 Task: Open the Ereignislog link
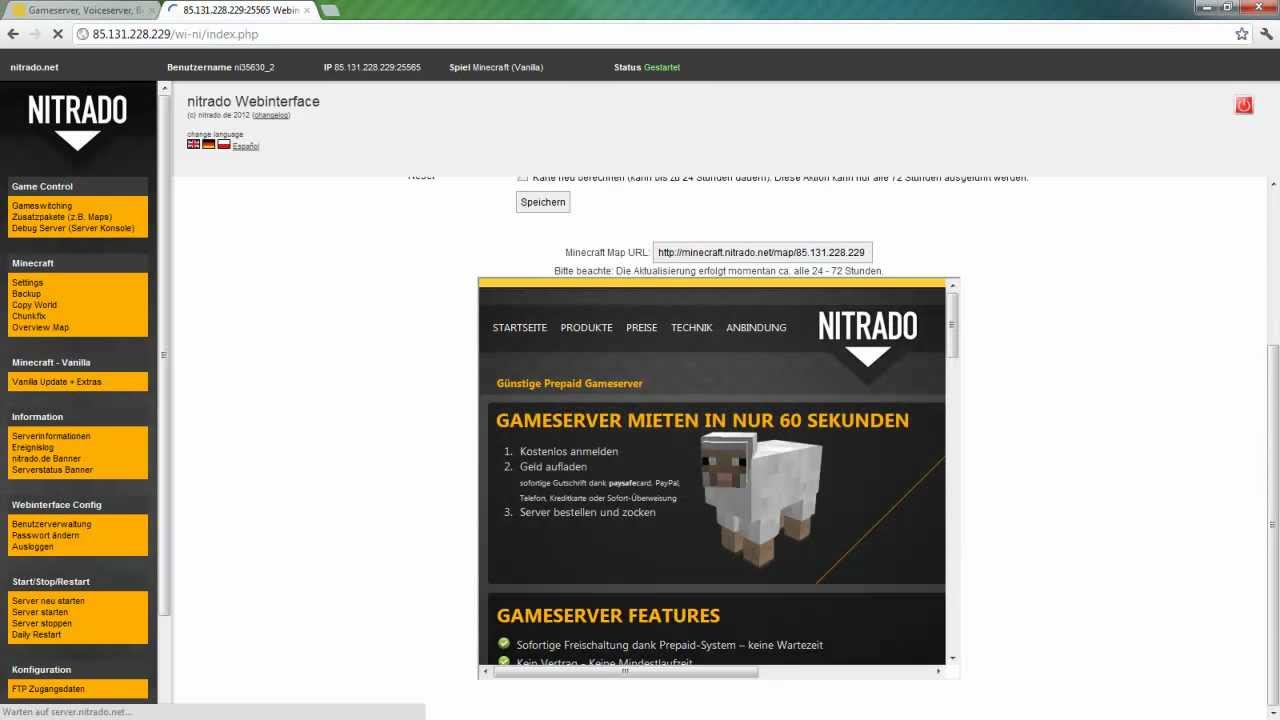tap(33, 447)
